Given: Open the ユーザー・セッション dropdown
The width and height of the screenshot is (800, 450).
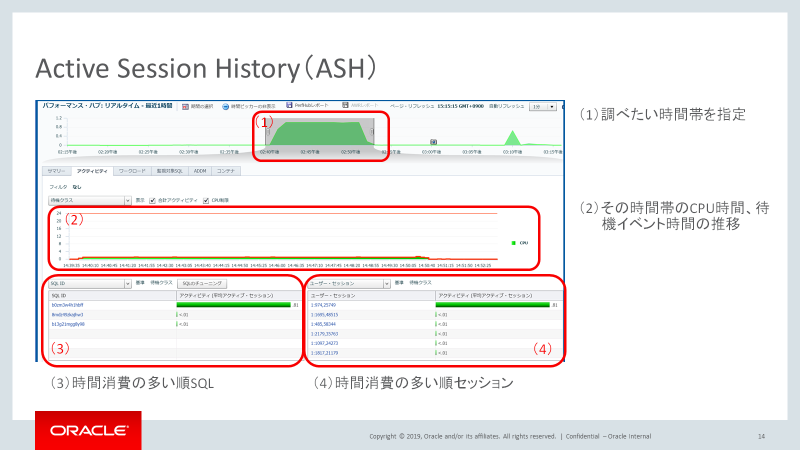Looking at the screenshot, I should click(349, 283).
